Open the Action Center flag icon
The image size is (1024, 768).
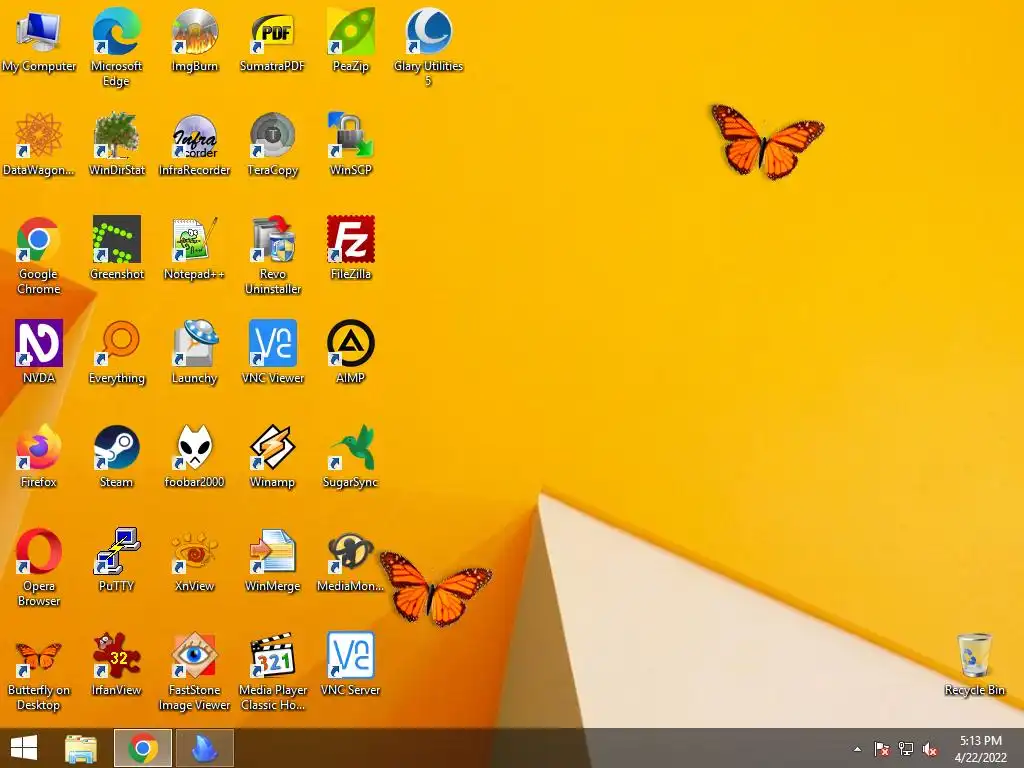881,749
